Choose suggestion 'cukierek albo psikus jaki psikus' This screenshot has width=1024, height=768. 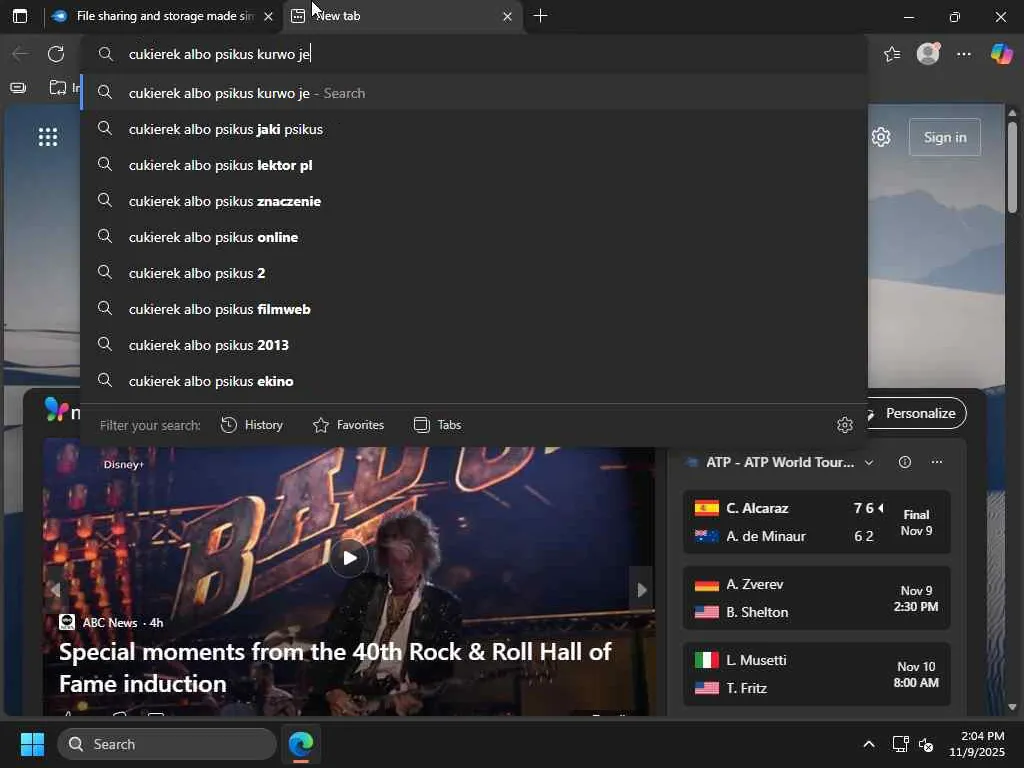coord(474,129)
